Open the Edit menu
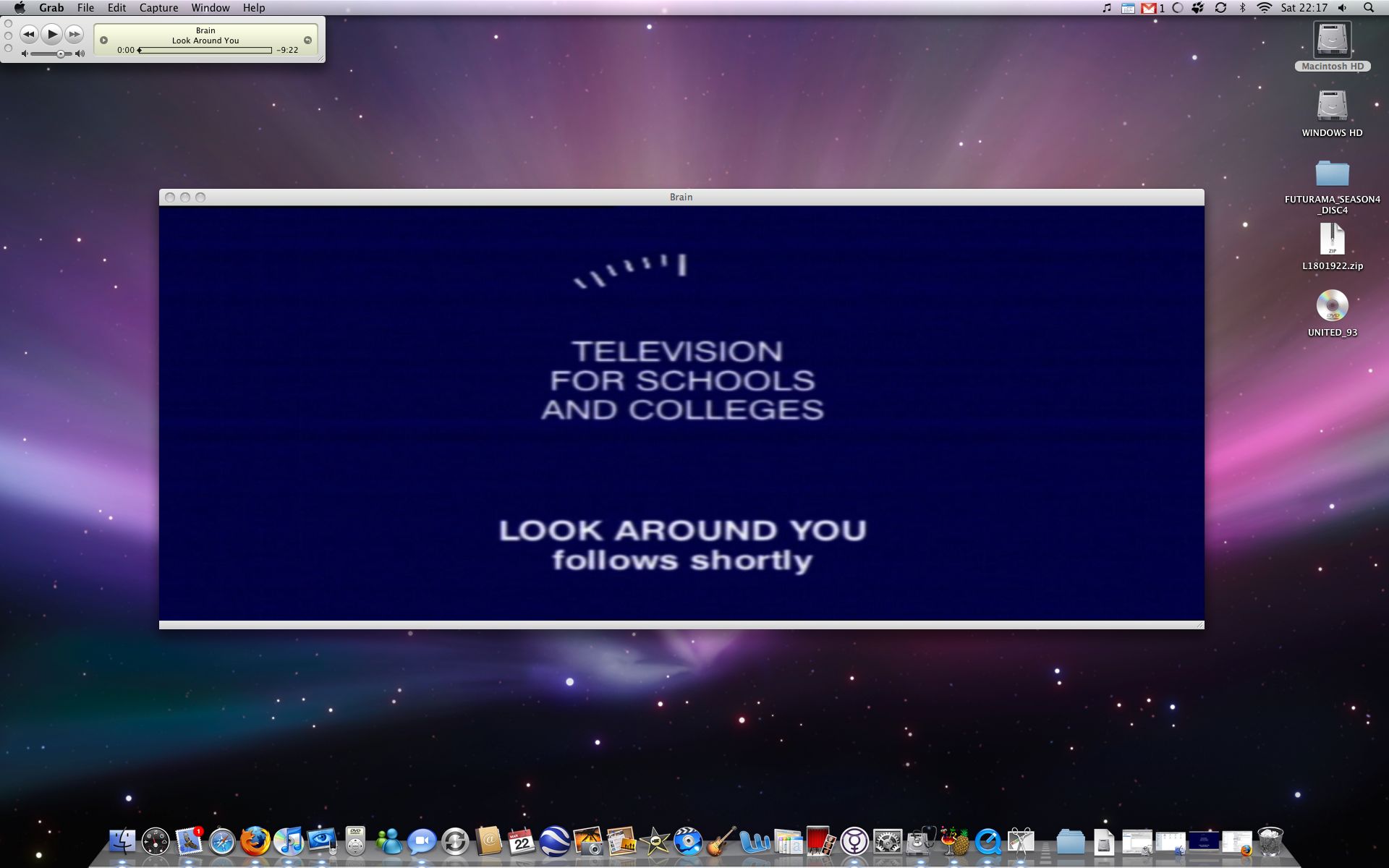Image resolution: width=1389 pixels, height=868 pixels. (116, 8)
